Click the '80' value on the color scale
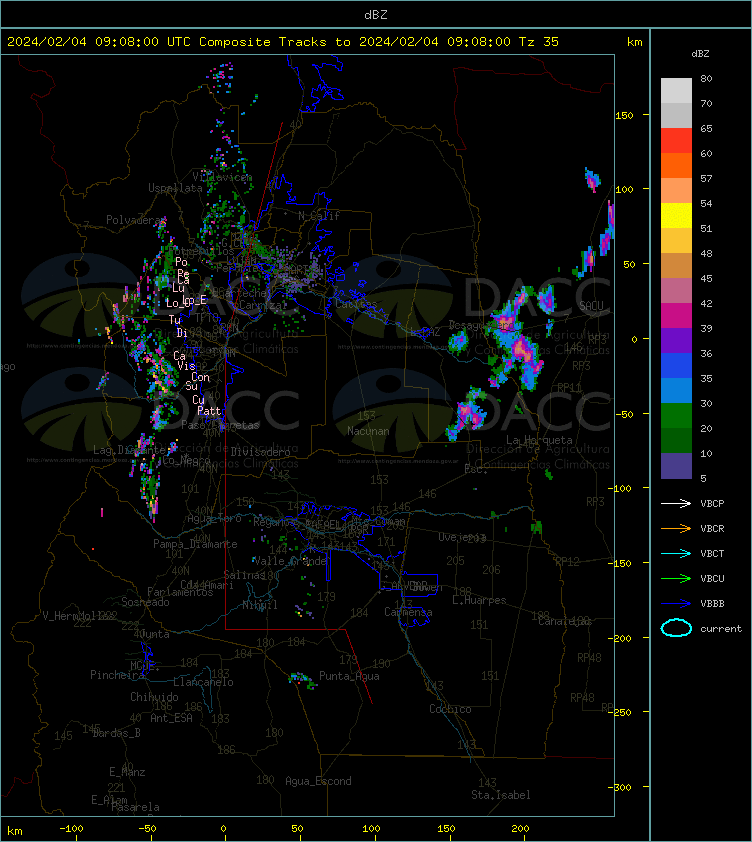752x842 pixels. pos(706,78)
